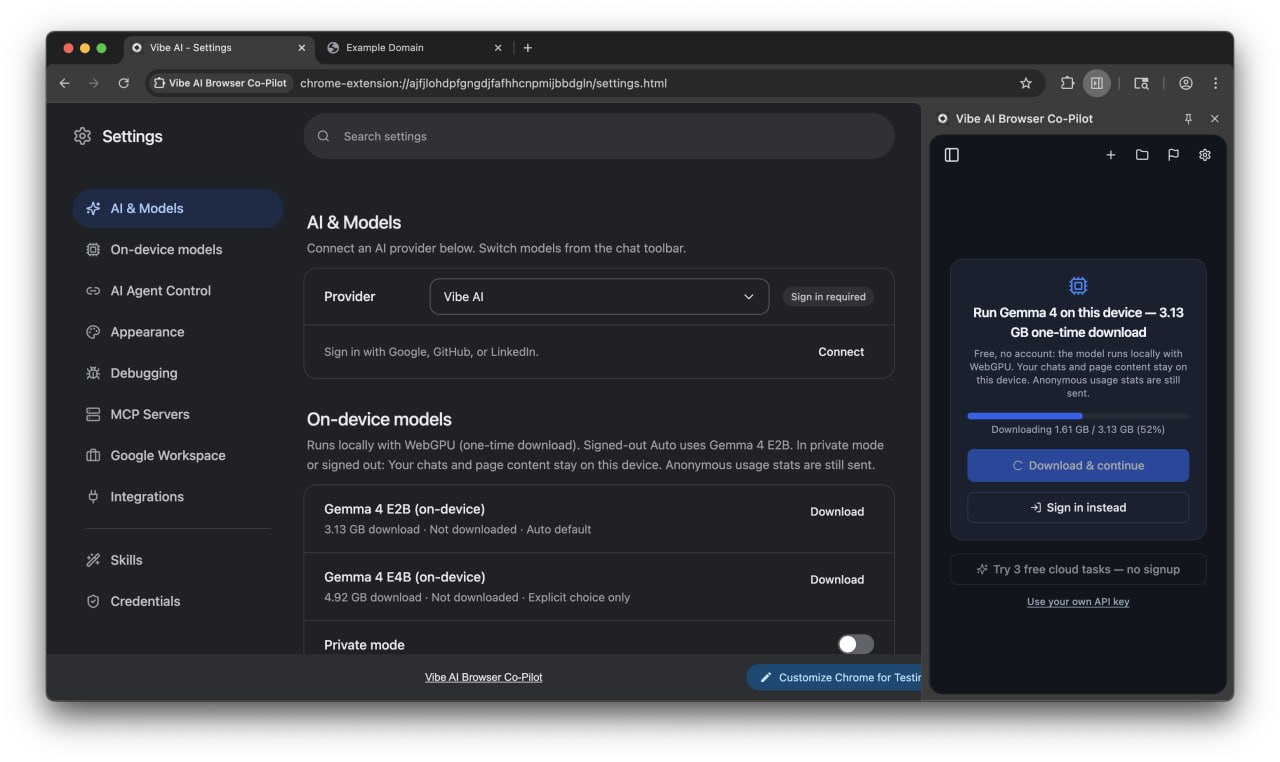Follow the Use your own API key link

pos(1078,602)
